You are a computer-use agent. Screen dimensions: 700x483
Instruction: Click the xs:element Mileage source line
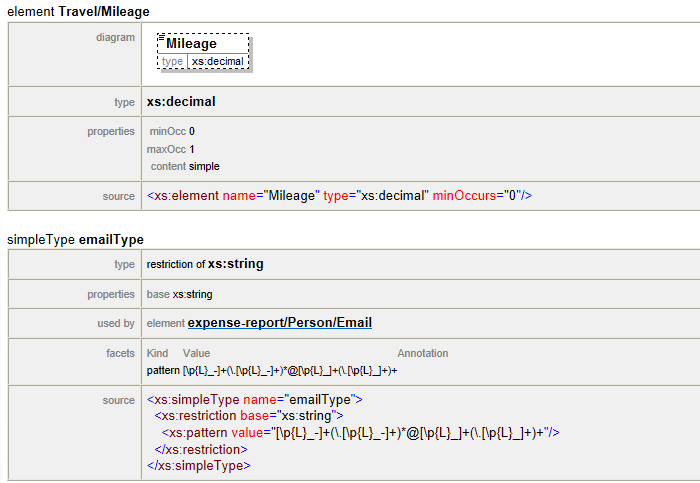pyautogui.click(x=339, y=196)
